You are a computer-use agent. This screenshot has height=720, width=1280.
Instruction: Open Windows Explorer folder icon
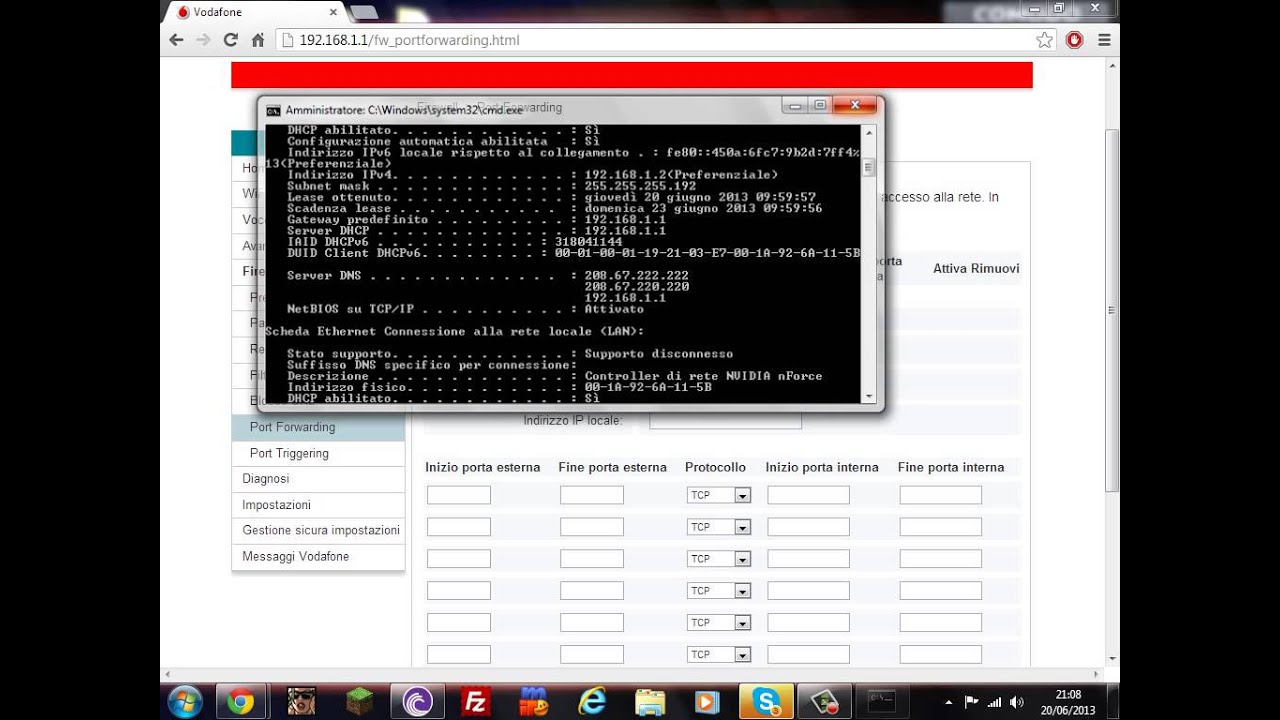650,702
